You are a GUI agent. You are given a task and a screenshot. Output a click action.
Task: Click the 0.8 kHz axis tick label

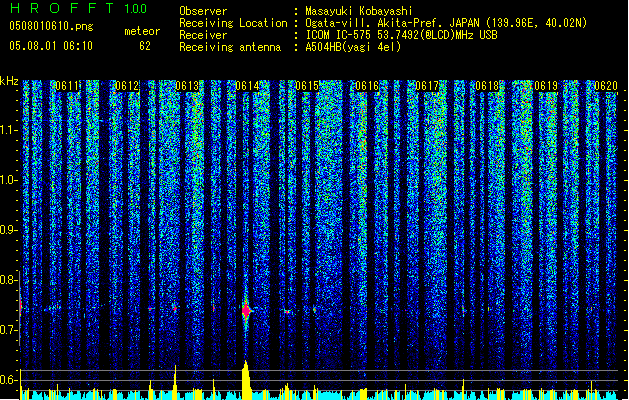tap(9, 280)
